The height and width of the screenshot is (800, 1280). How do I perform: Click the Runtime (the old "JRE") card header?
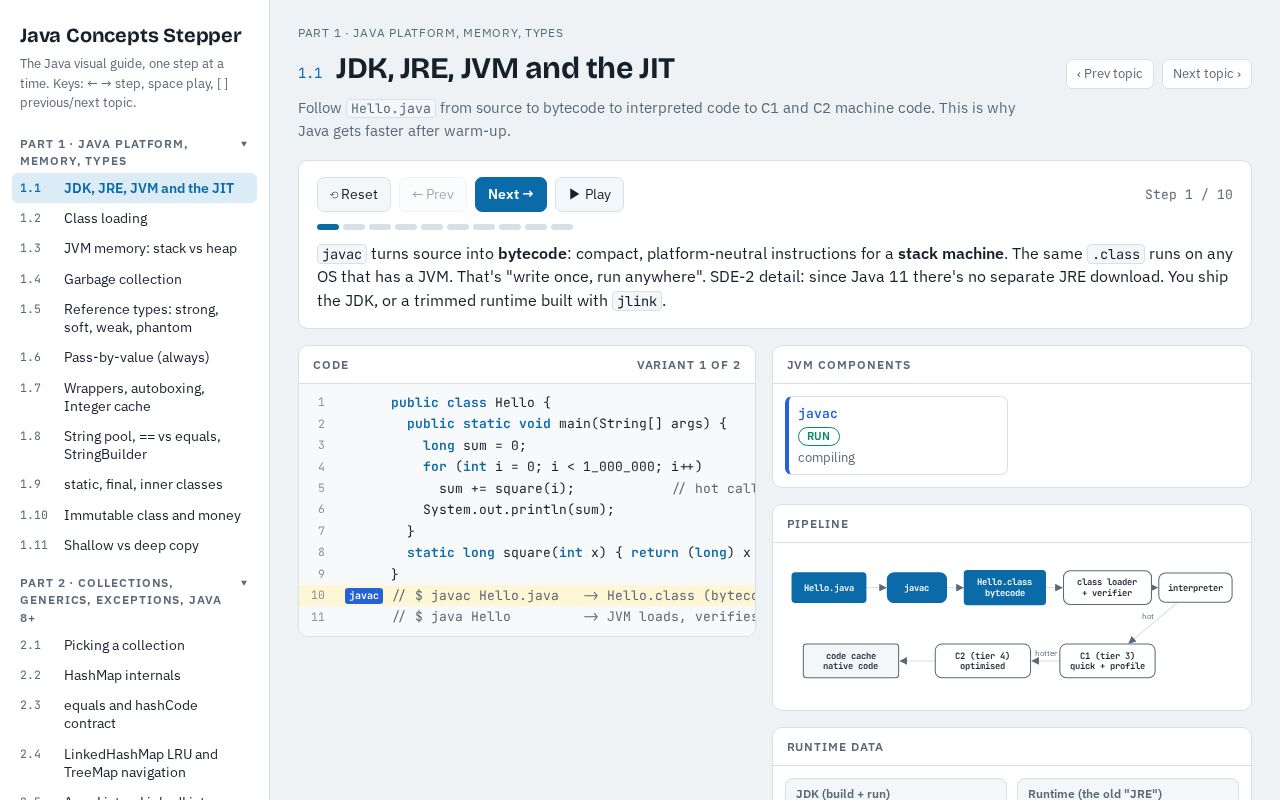[1095, 793]
